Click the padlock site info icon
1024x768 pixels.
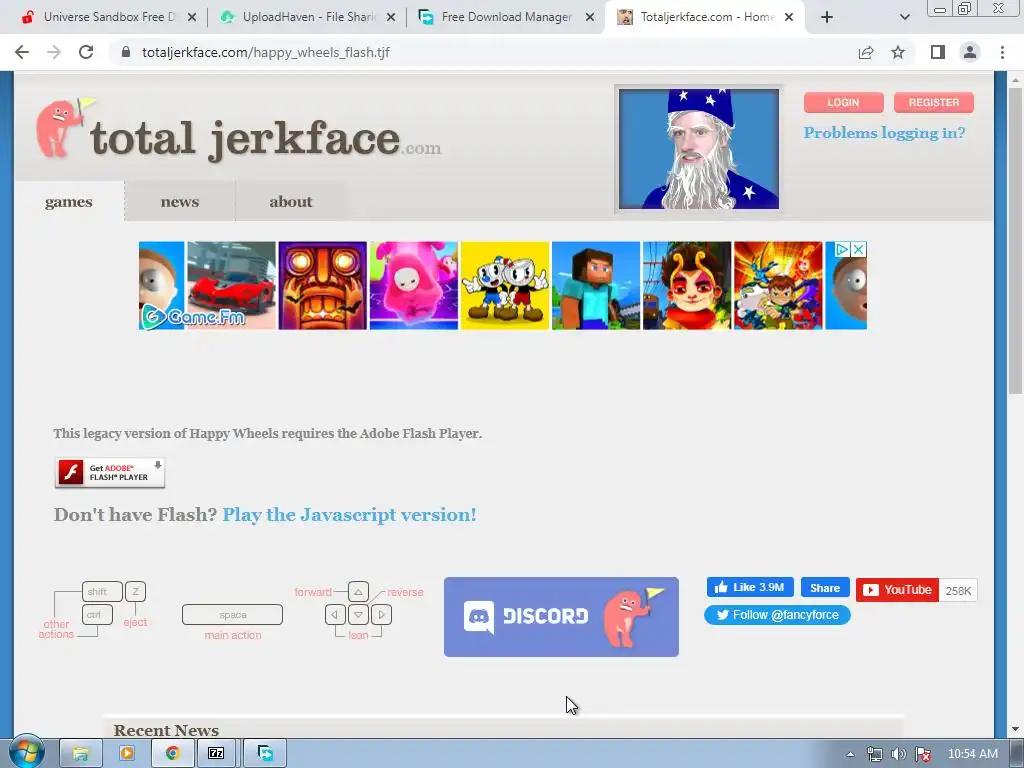point(126,52)
